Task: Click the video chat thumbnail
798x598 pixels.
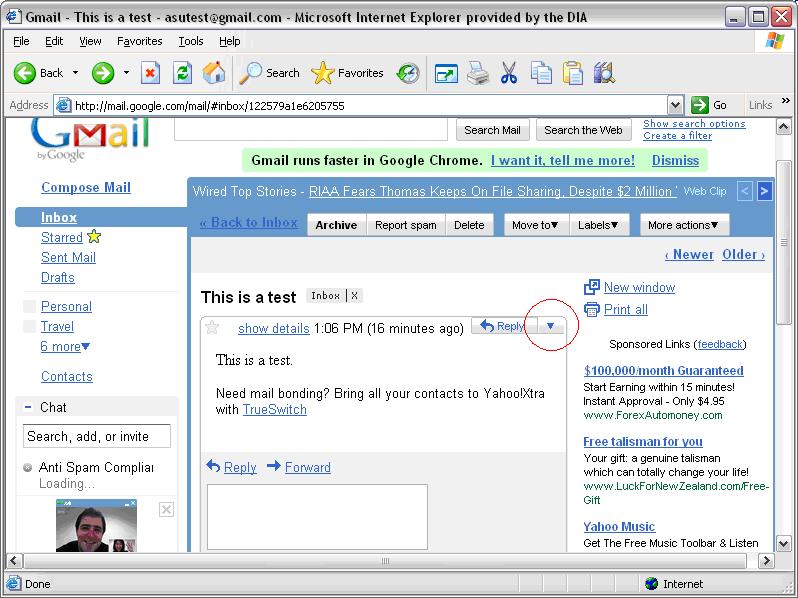Action: 97,526
